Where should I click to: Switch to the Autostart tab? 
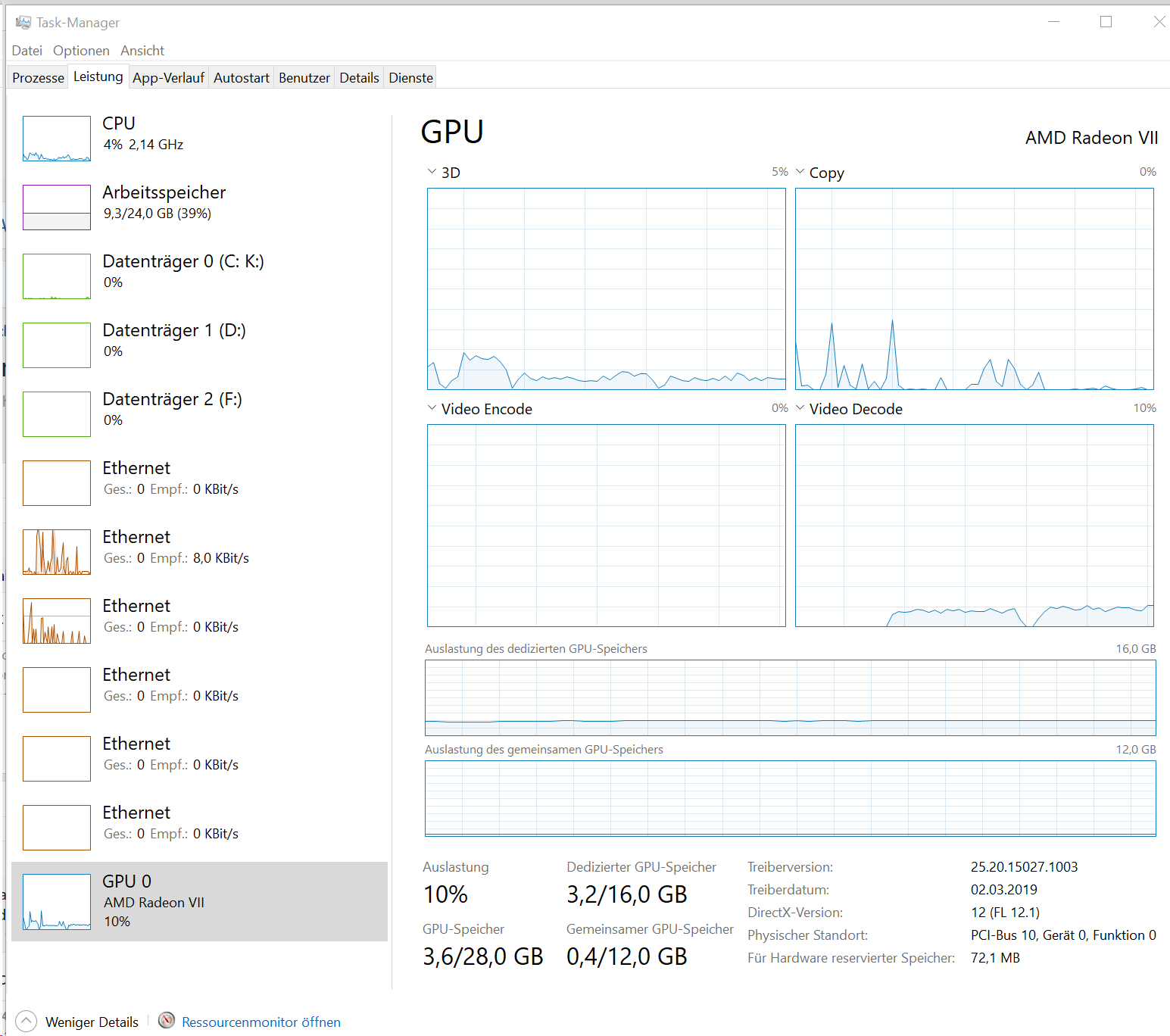pyautogui.click(x=242, y=77)
